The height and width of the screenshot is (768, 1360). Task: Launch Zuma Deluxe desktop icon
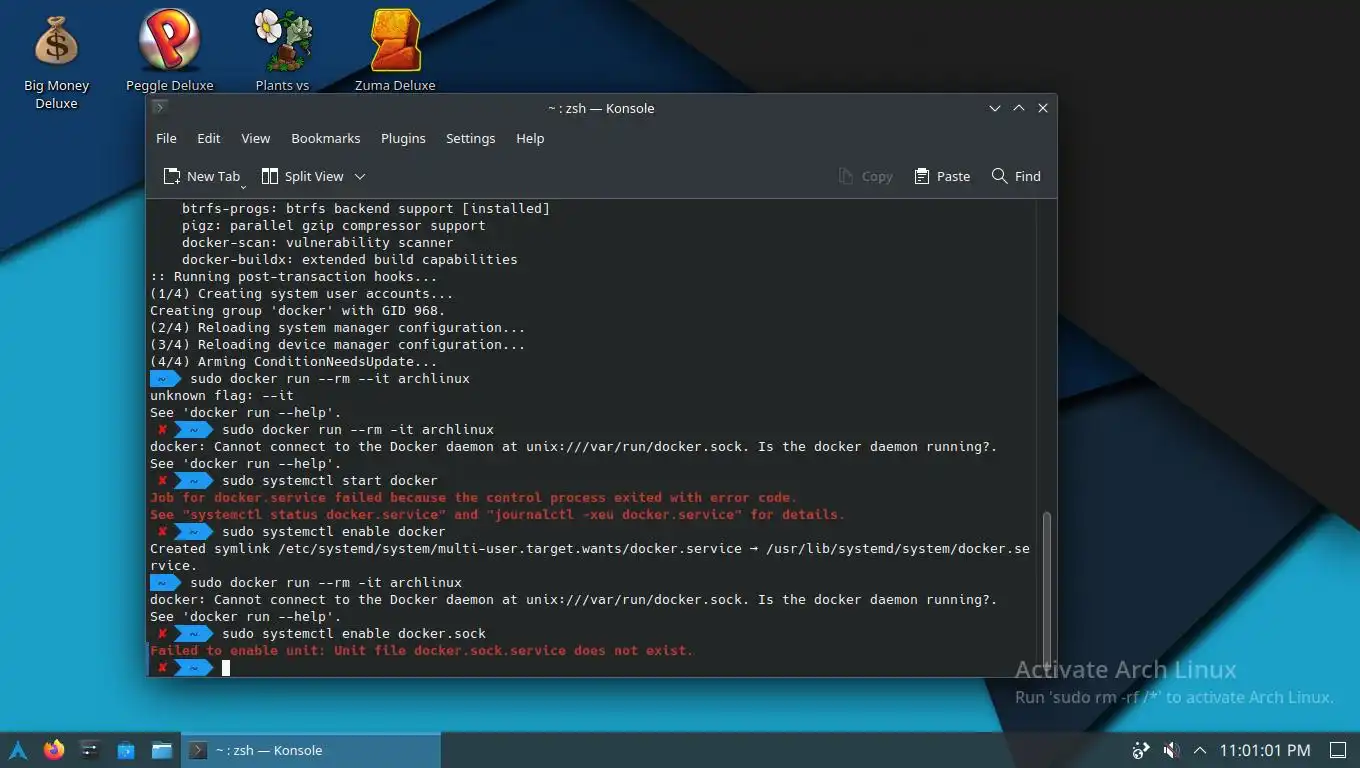click(395, 50)
